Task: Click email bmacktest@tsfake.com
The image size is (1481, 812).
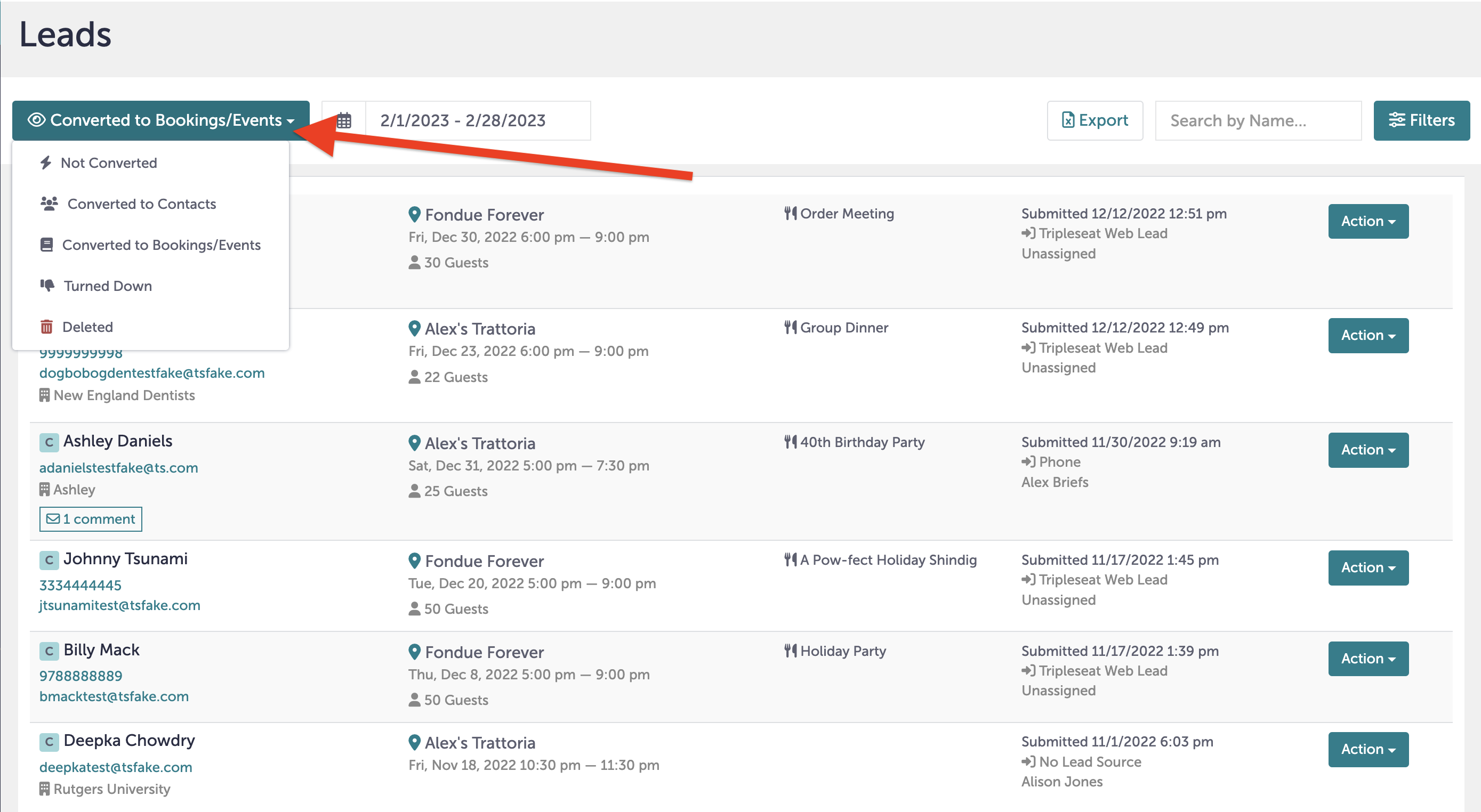Action: point(114,696)
